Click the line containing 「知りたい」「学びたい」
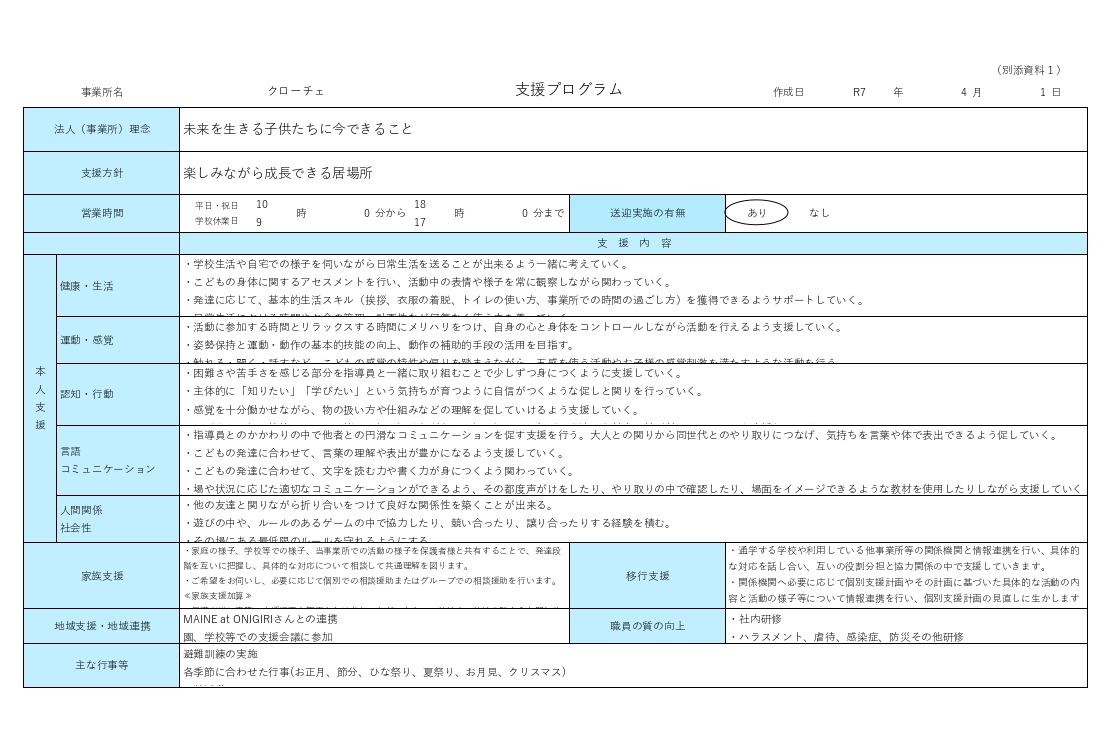Image resolution: width=1110 pixels, height=740 pixels. coord(445,391)
